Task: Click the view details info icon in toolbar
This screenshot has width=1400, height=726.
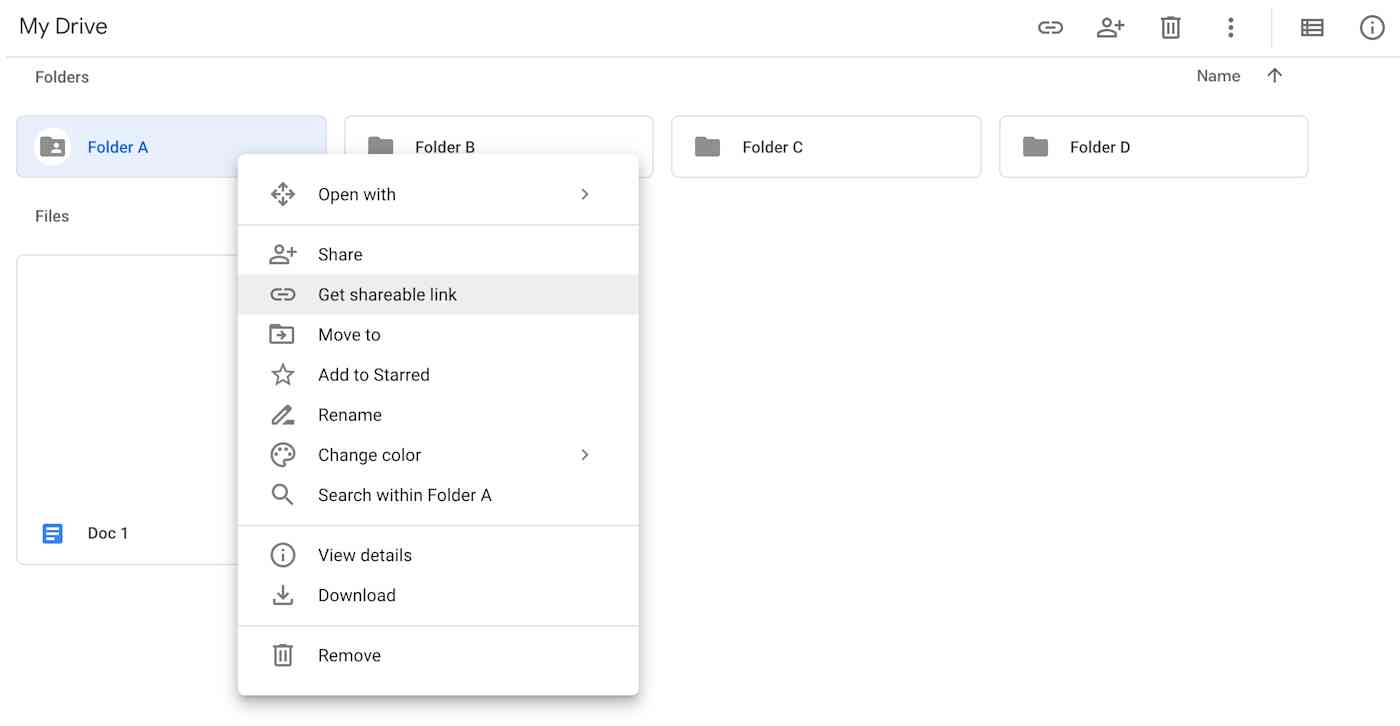Action: [x=1372, y=28]
